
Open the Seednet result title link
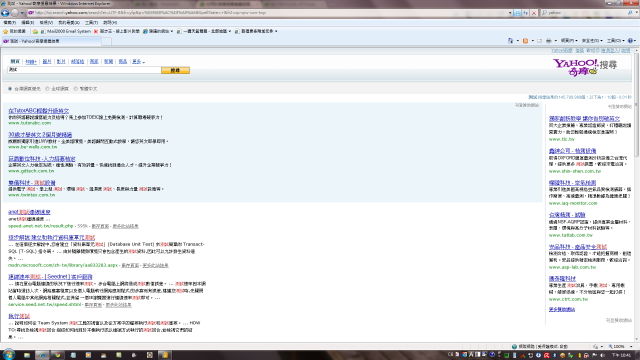50,277
